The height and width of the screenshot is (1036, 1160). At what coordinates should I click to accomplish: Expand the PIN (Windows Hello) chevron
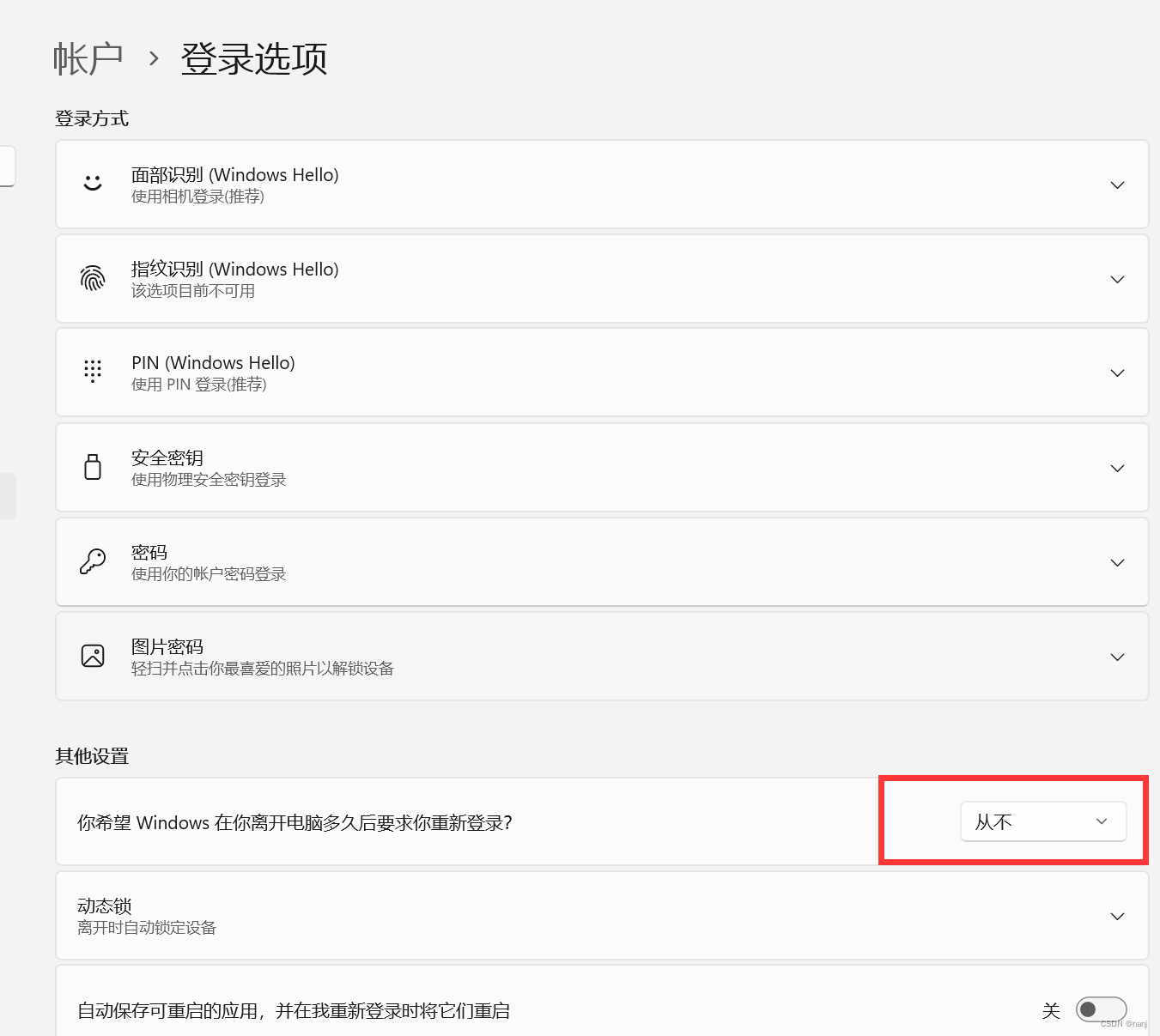tap(1117, 373)
